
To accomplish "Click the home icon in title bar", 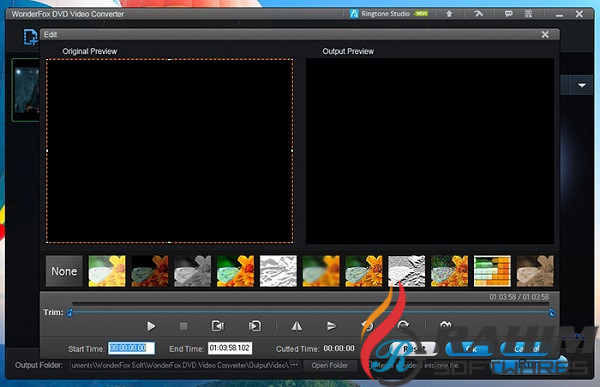I will (449, 14).
